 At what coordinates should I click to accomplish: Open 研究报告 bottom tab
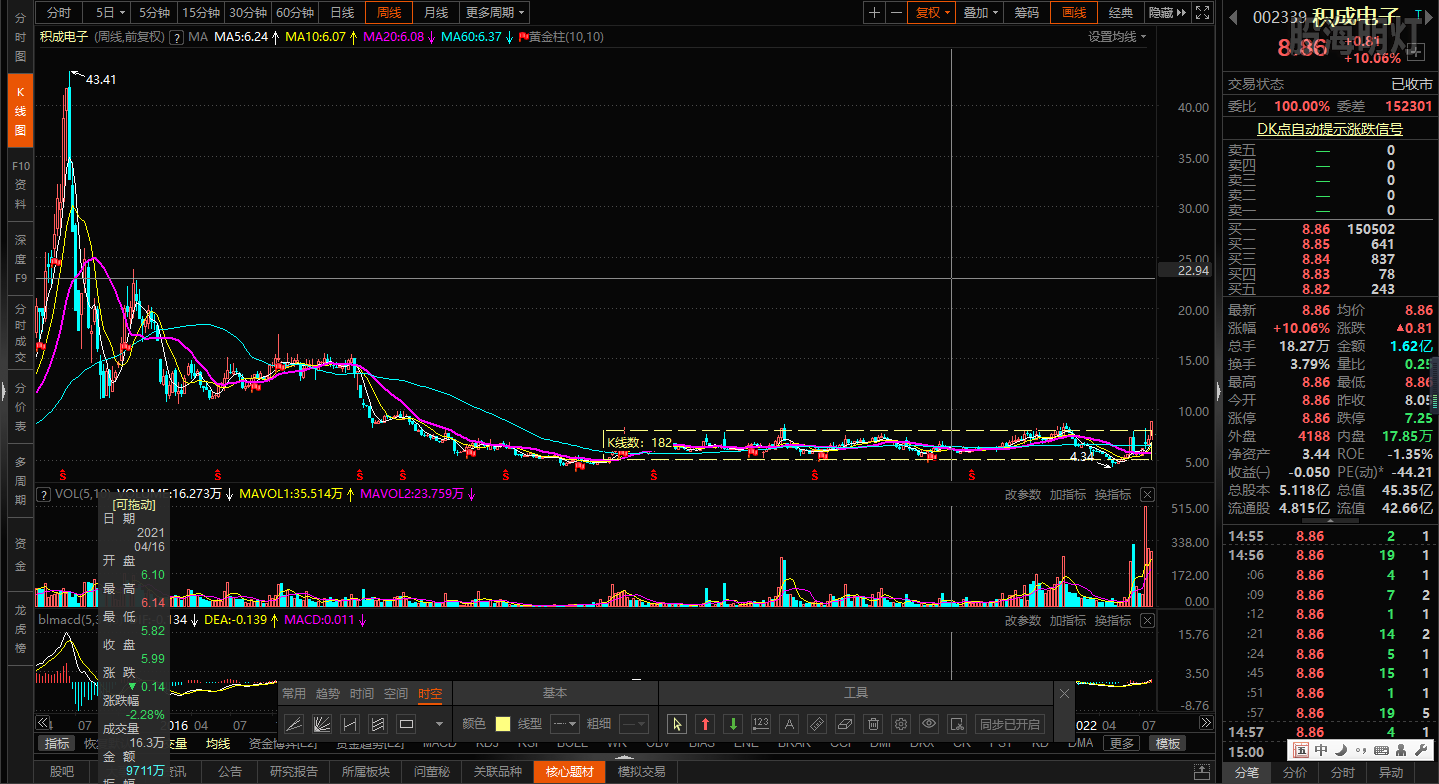pos(294,772)
